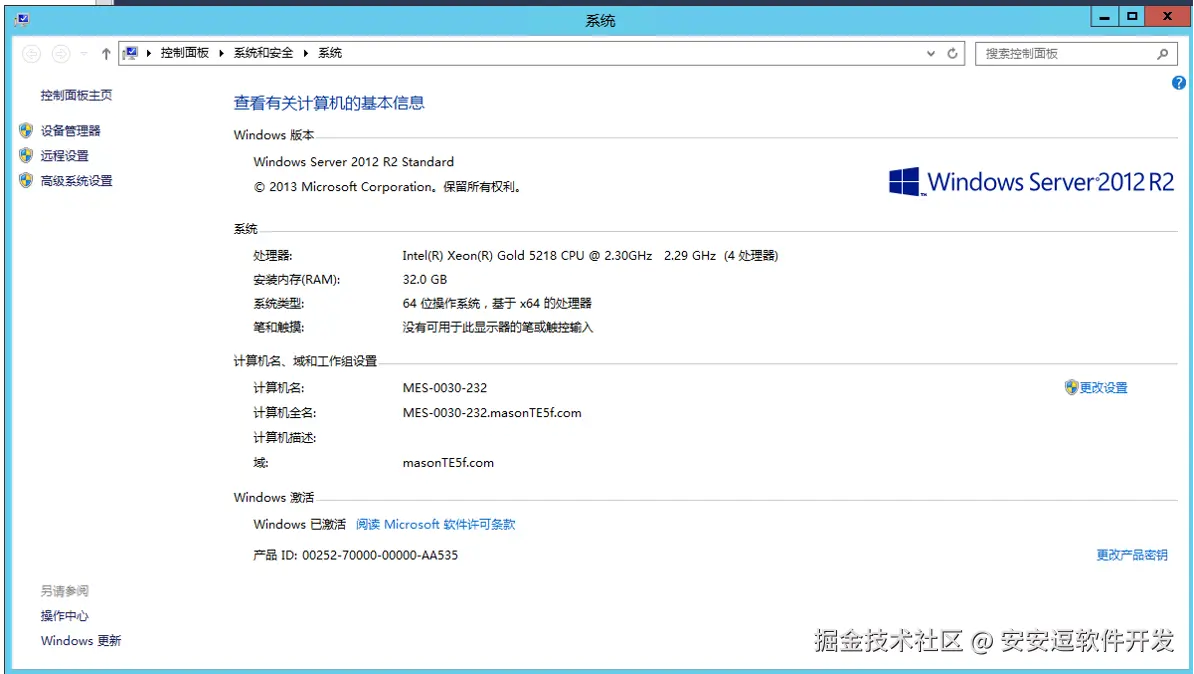The width and height of the screenshot is (1194, 674).
Task: Click the shield icon beside 更改设置
Action: point(1071,387)
